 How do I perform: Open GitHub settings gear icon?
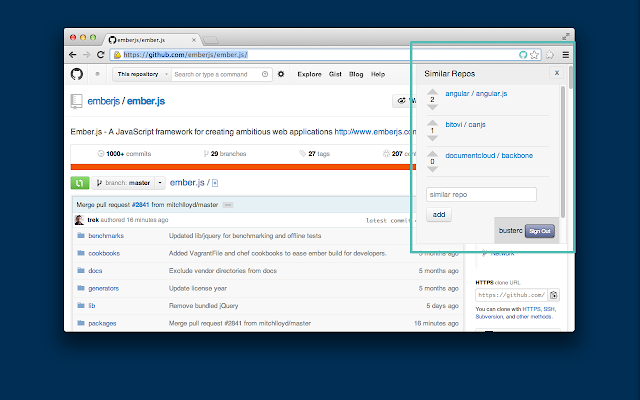click(x=281, y=74)
